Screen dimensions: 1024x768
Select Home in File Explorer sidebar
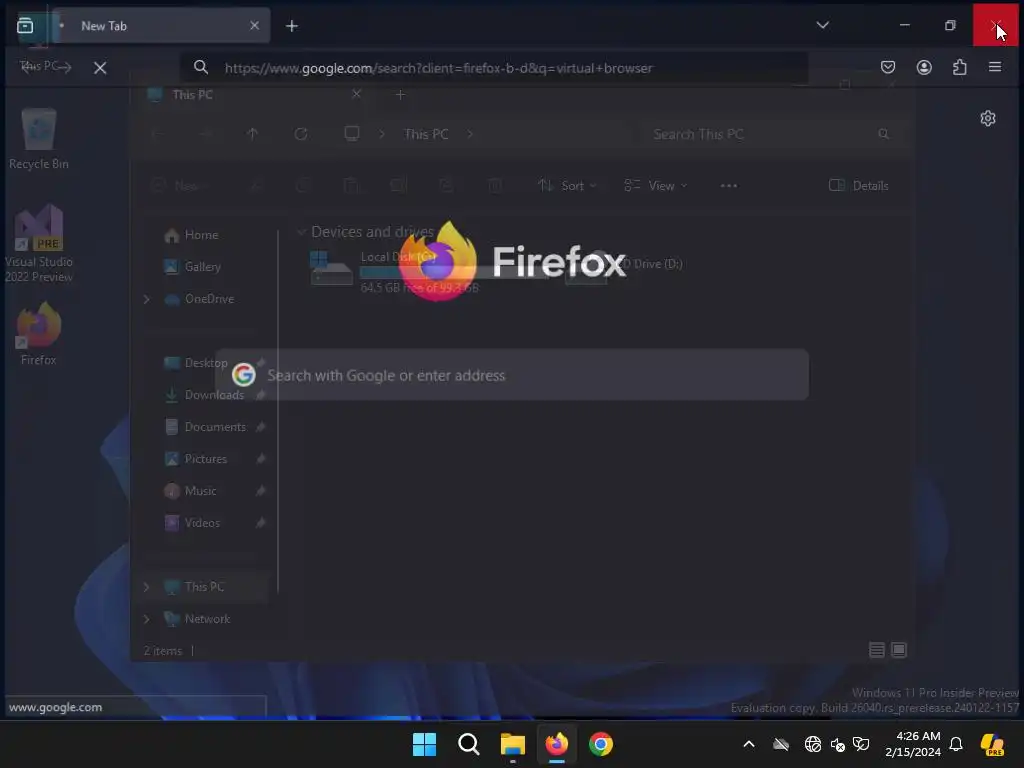click(201, 234)
